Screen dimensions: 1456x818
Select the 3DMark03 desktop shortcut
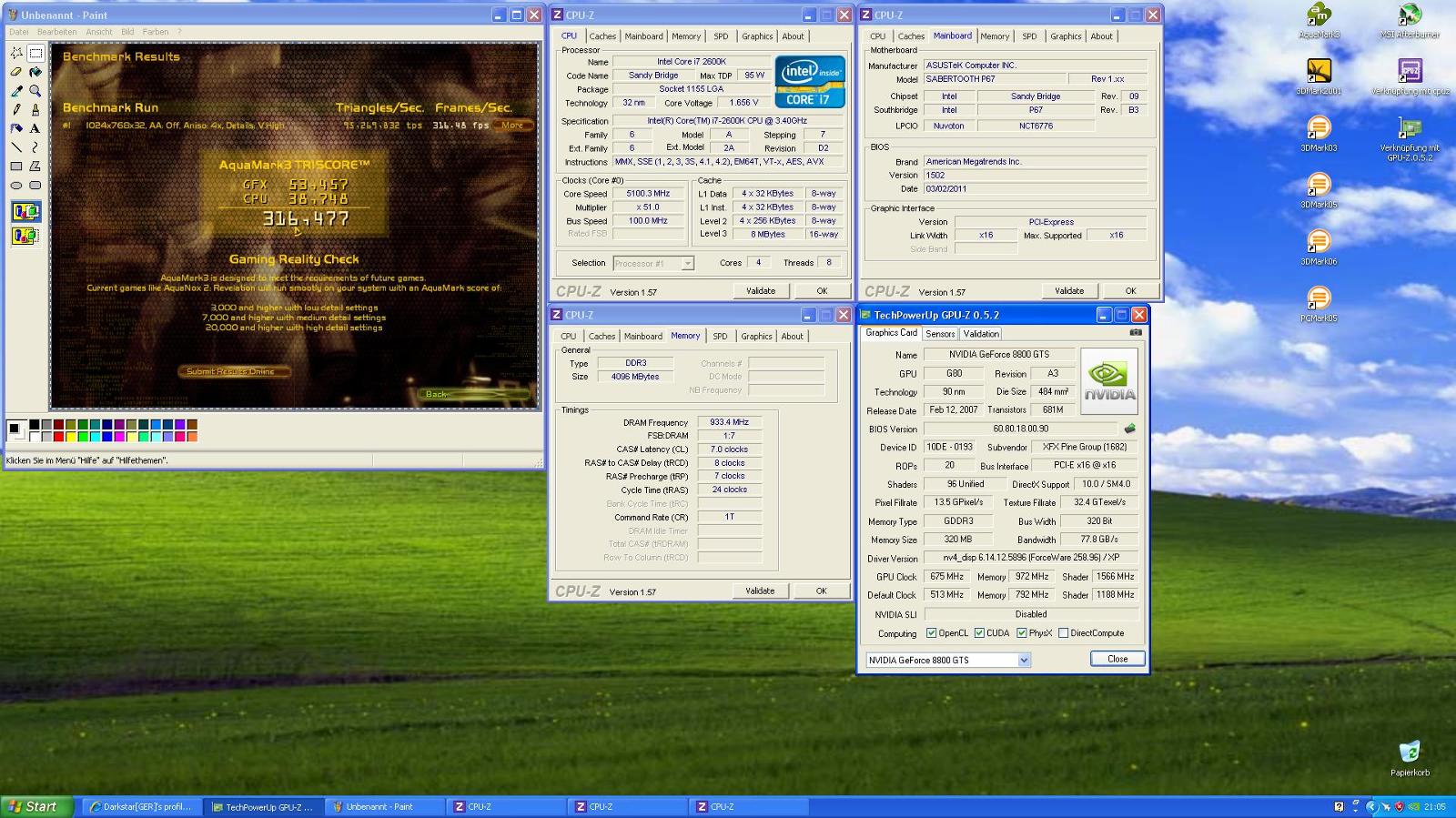click(1319, 134)
